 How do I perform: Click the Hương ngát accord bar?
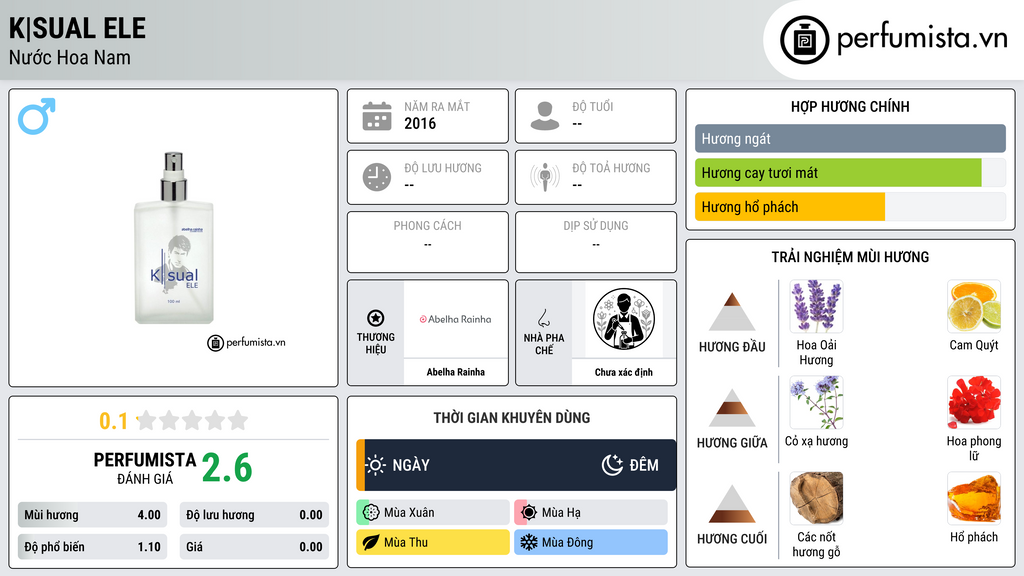(x=850, y=138)
